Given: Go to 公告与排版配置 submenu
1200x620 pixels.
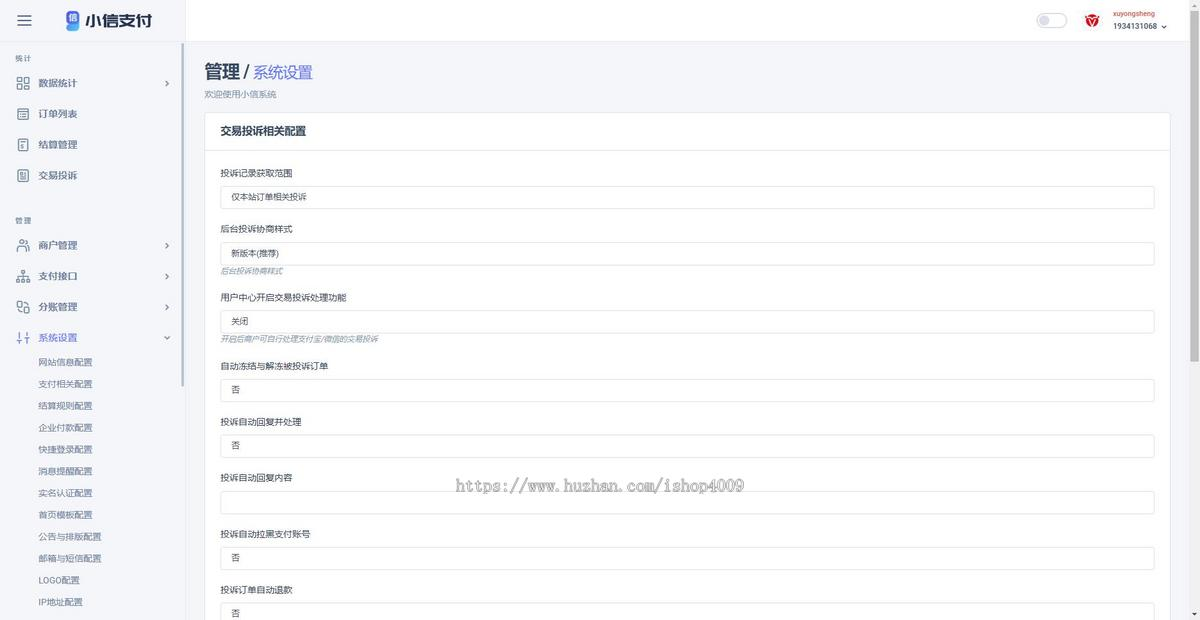Looking at the screenshot, I should [x=70, y=537].
